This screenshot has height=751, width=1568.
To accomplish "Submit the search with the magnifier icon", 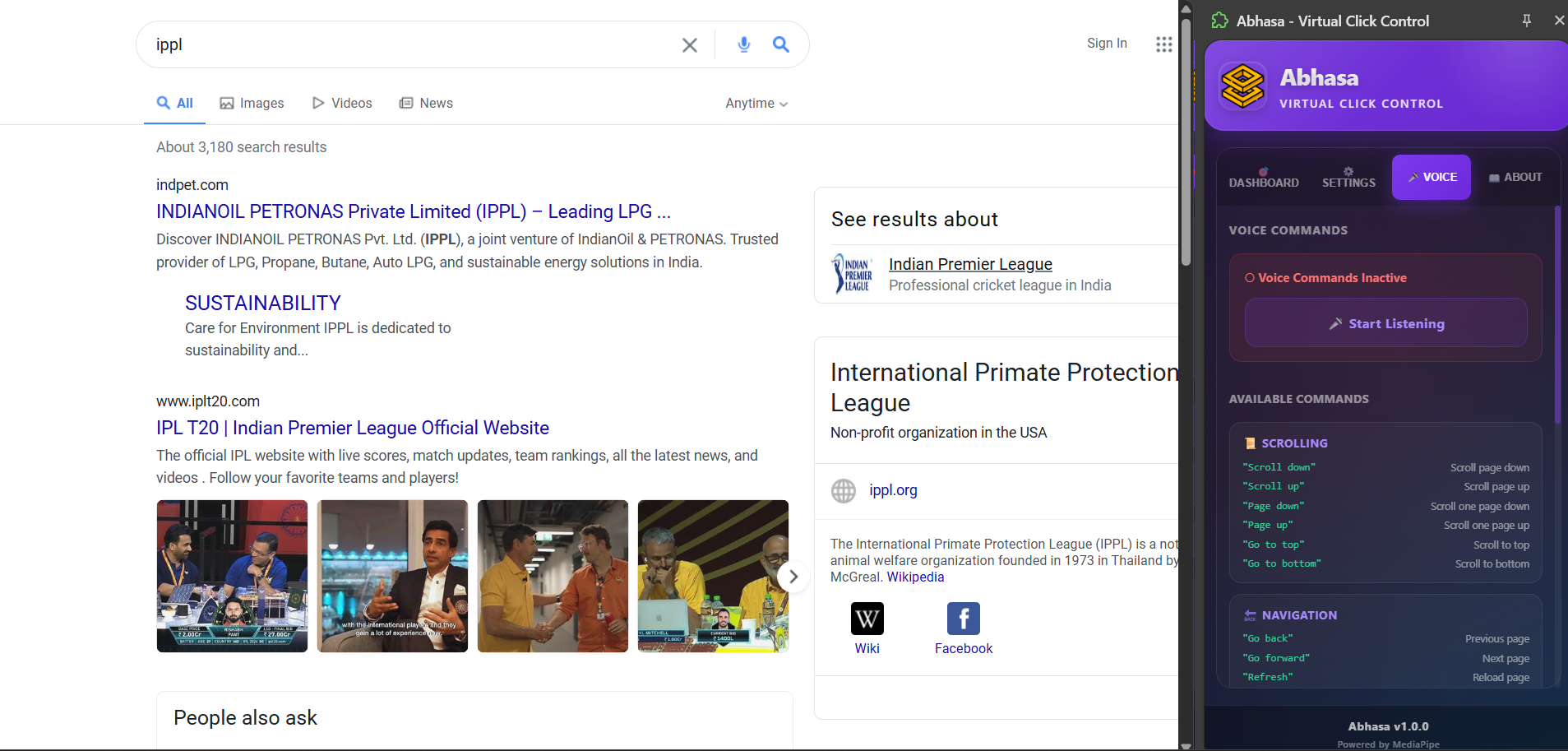I will [x=781, y=44].
